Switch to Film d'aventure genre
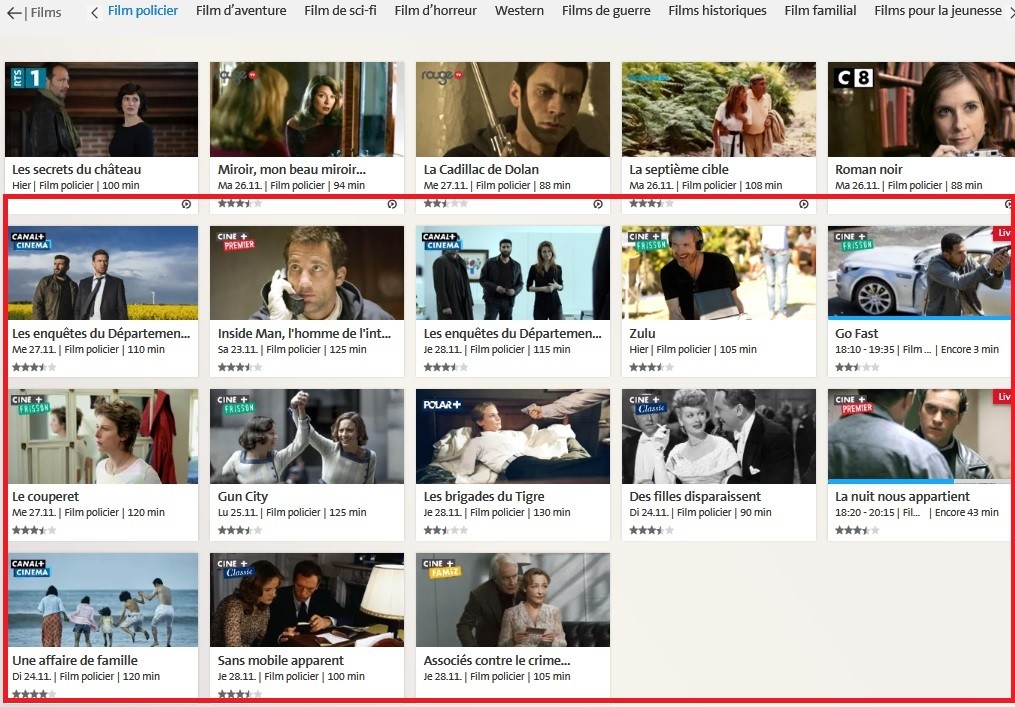1015x707 pixels. tap(241, 11)
